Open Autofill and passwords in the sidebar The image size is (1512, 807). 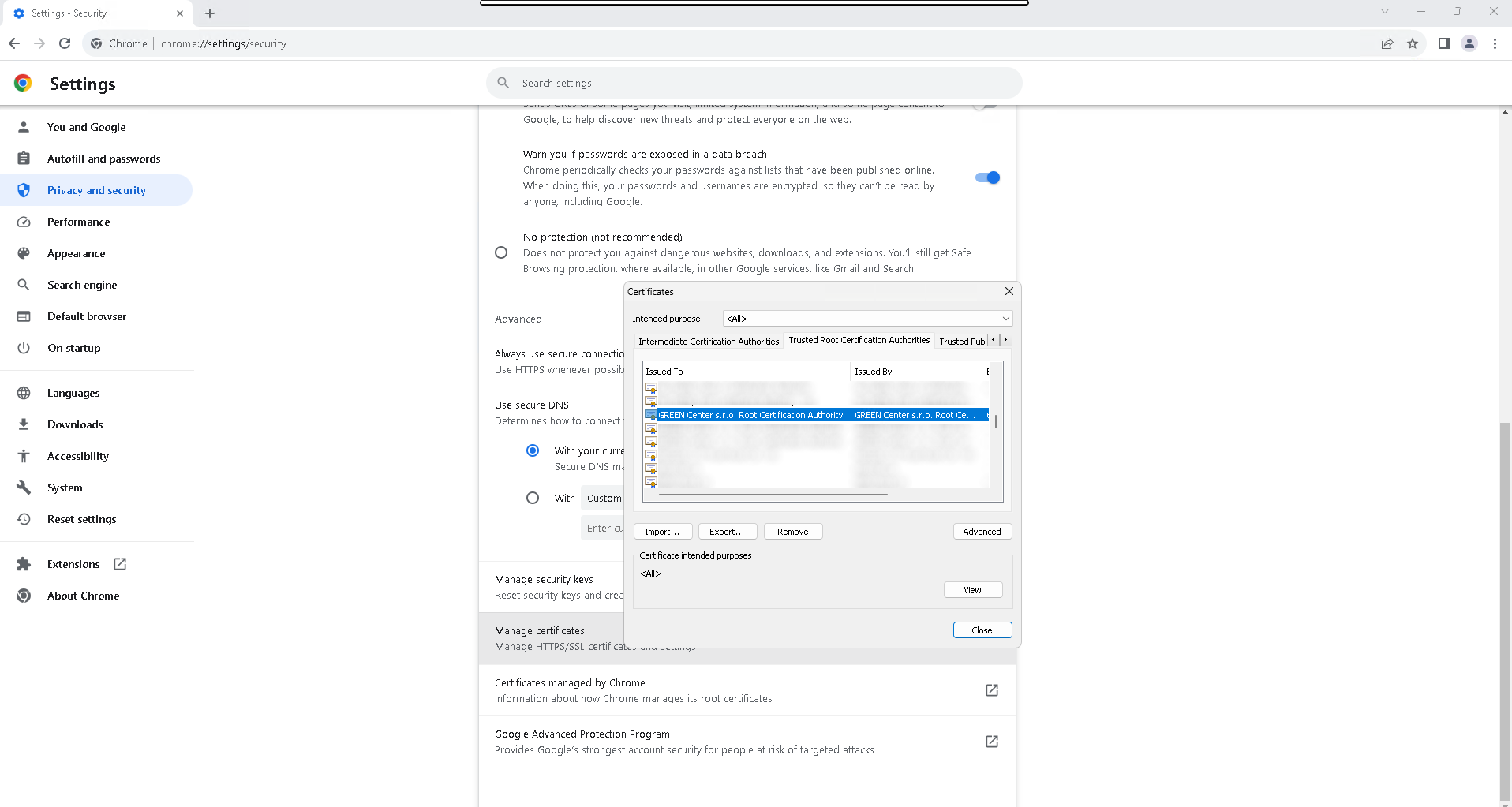(103, 159)
